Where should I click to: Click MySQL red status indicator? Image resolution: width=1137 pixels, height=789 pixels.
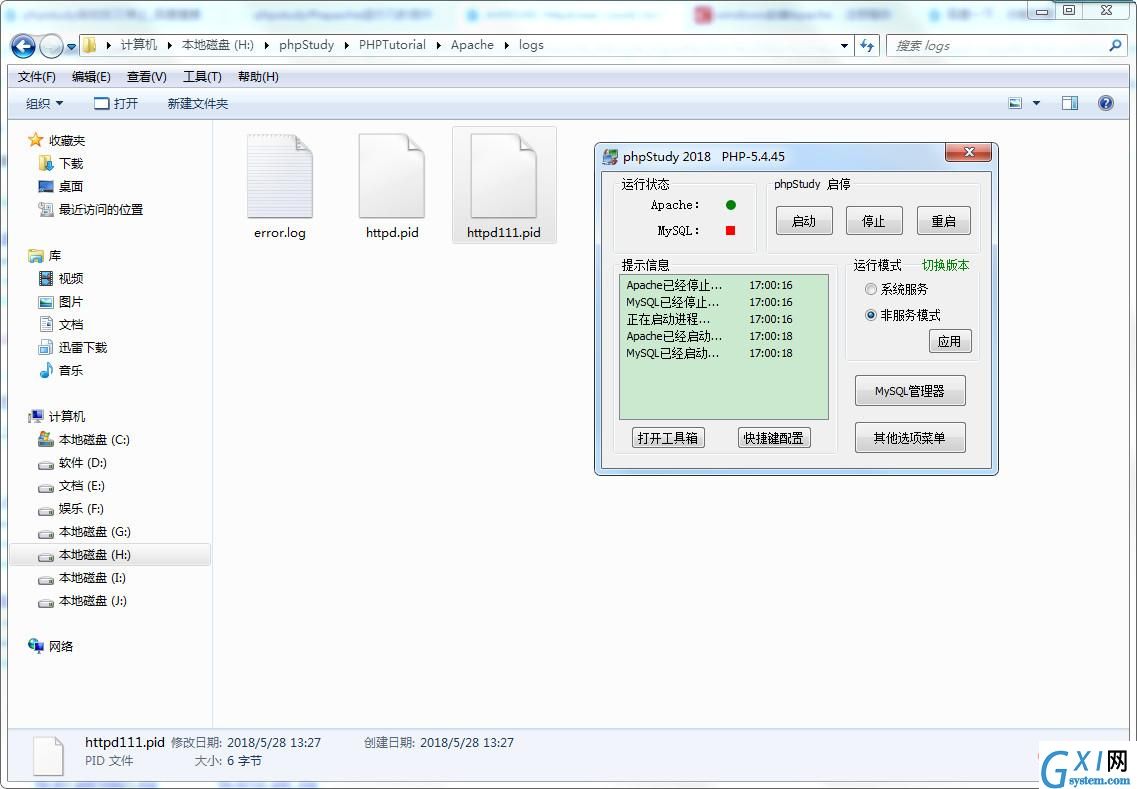730,231
